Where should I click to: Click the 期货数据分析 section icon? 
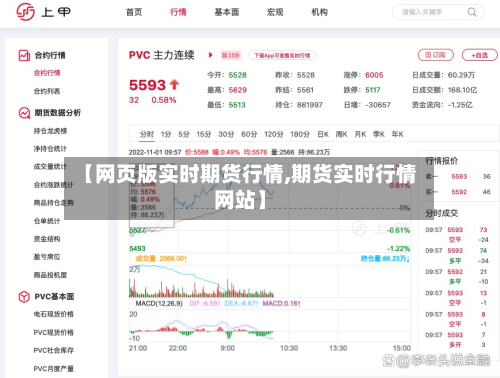point(24,113)
